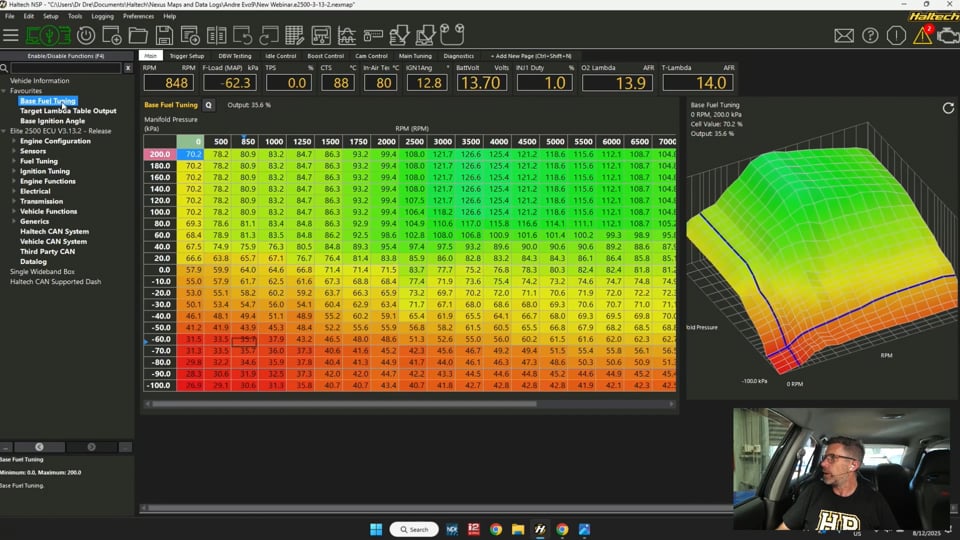Click the back arrow navigation button

tap(39, 447)
